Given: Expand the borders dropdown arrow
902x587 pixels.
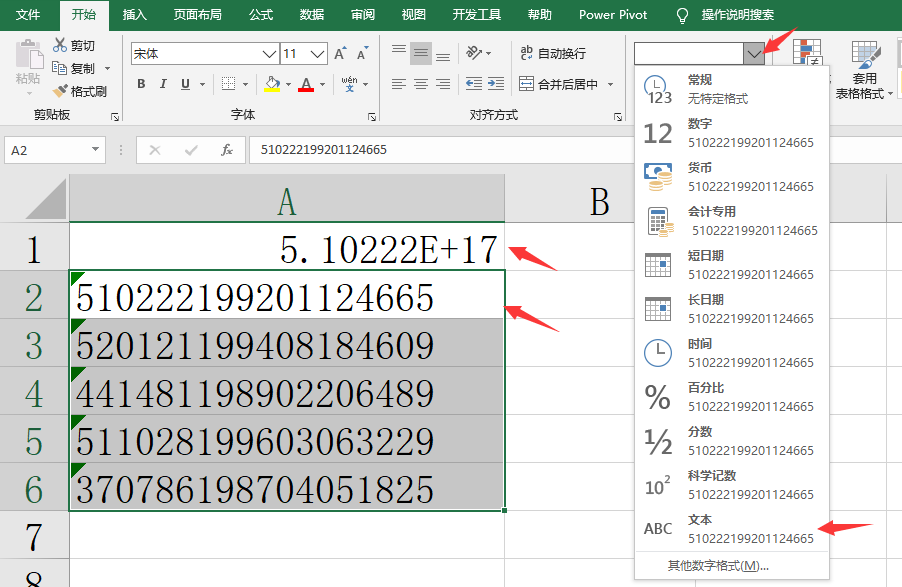Looking at the screenshot, I should 246,85.
